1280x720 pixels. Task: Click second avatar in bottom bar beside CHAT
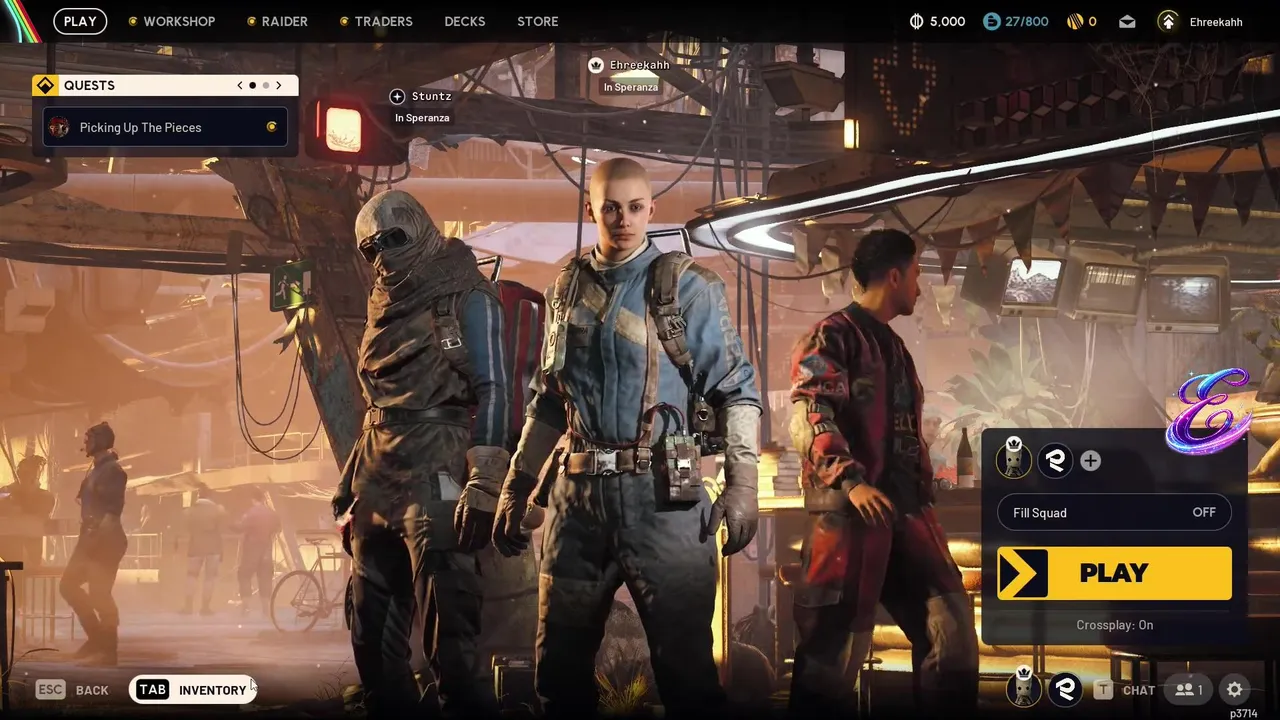coord(1065,689)
